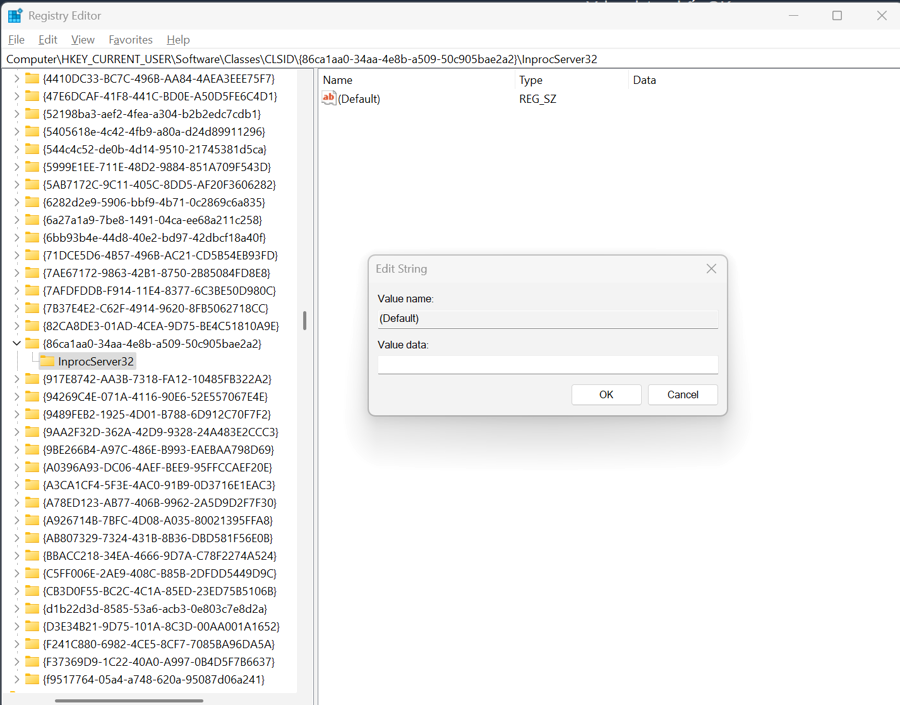This screenshot has width=900, height=705.
Task: Click folder icon of {5999E1EE-711E-48D2-9884-851A709F543D}
Action: pos(32,166)
